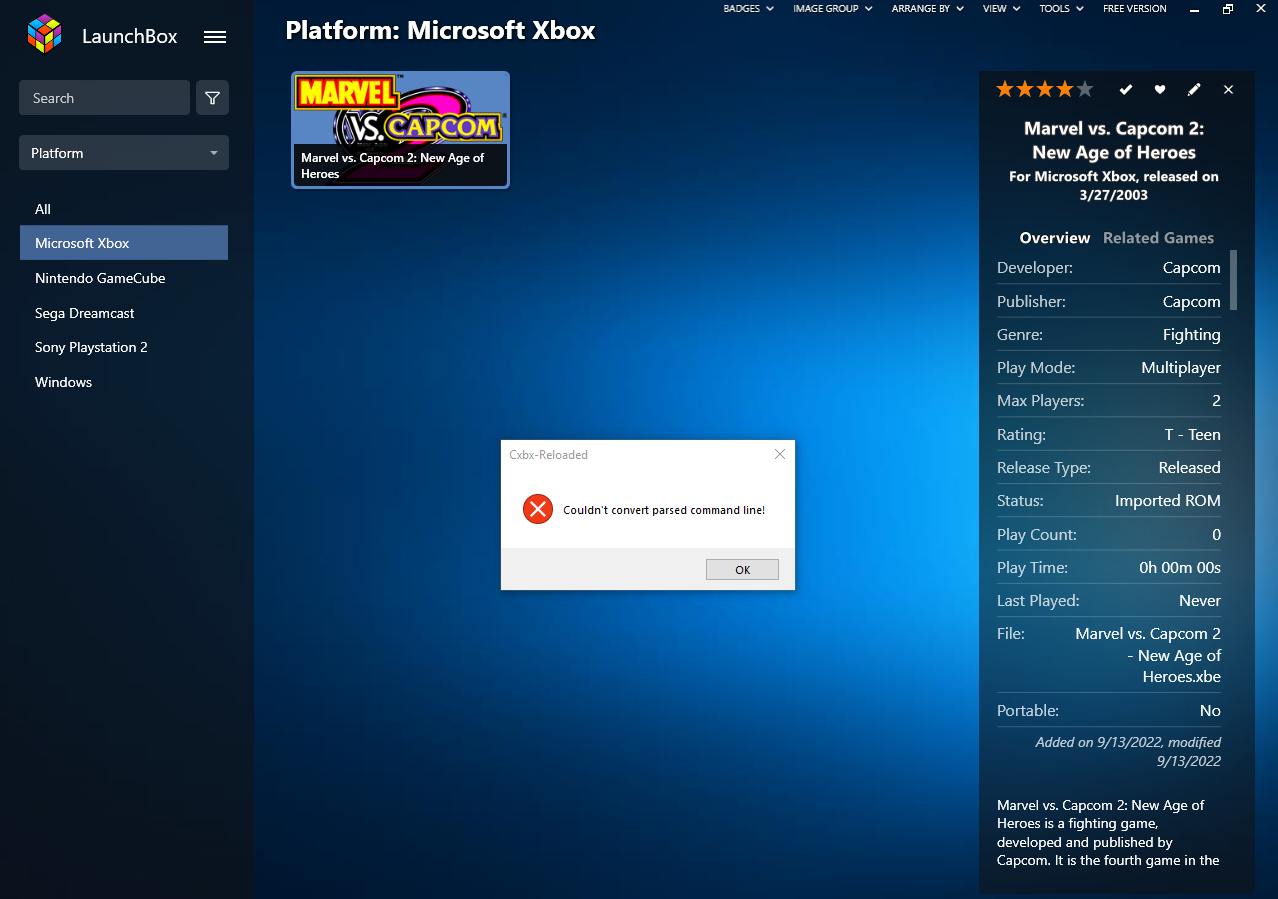Open the Badges dropdown menu
Viewport: 1278px width, 899px height.
(x=749, y=9)
